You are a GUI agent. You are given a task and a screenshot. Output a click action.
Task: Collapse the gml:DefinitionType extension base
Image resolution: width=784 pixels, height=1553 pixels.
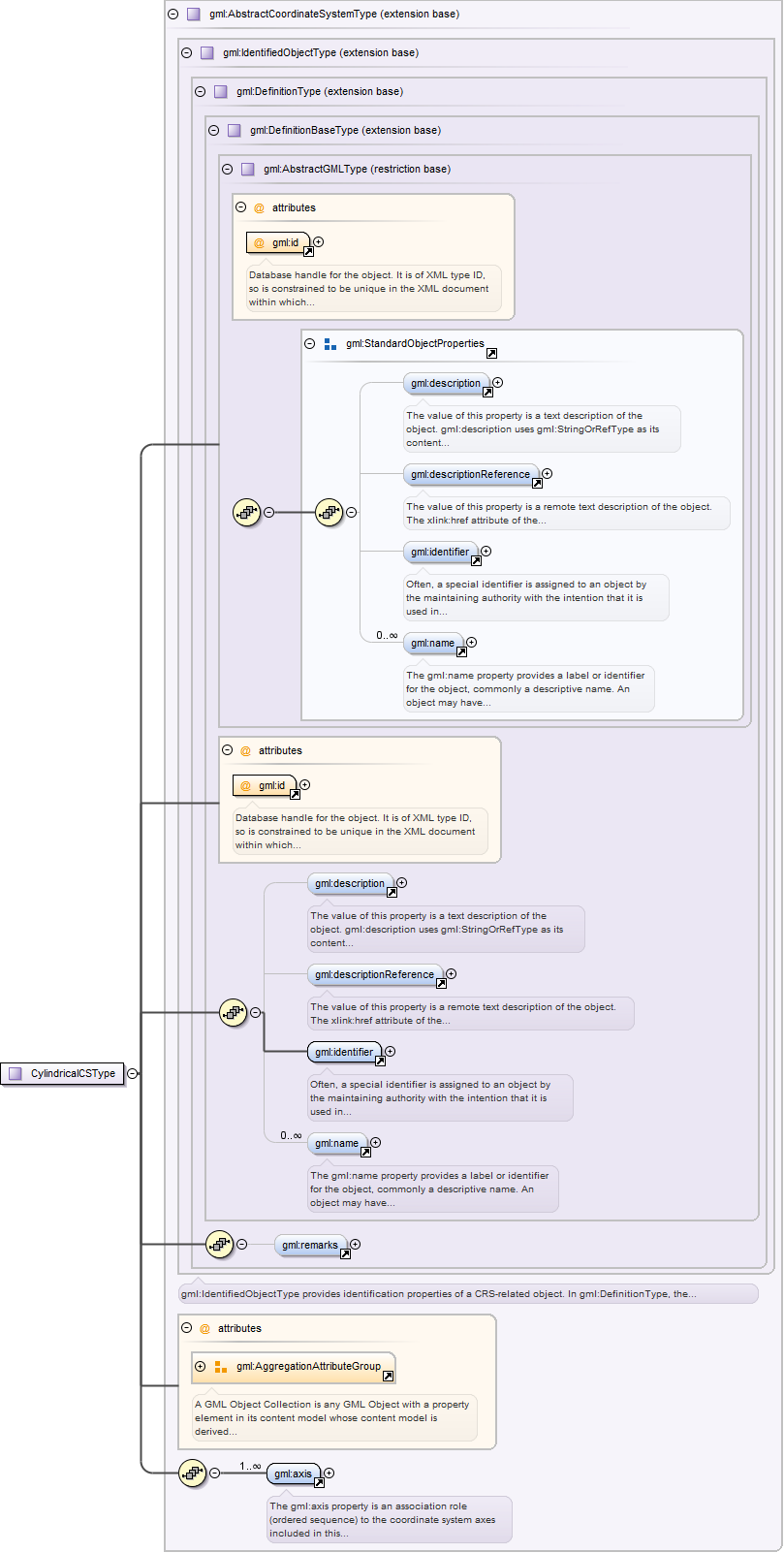[x=201, y=92]
